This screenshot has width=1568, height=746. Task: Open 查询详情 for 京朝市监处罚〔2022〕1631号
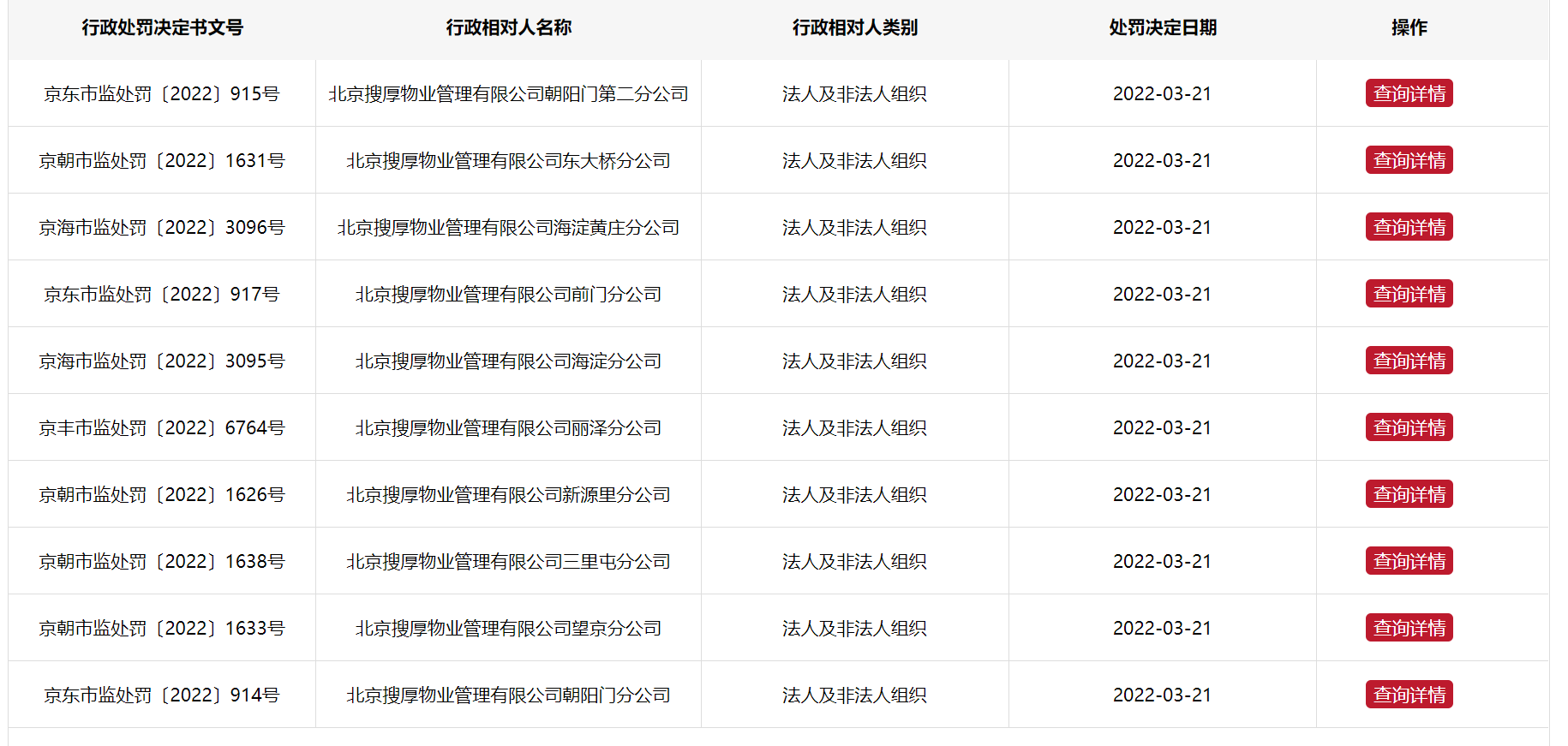click(1409, 160)
